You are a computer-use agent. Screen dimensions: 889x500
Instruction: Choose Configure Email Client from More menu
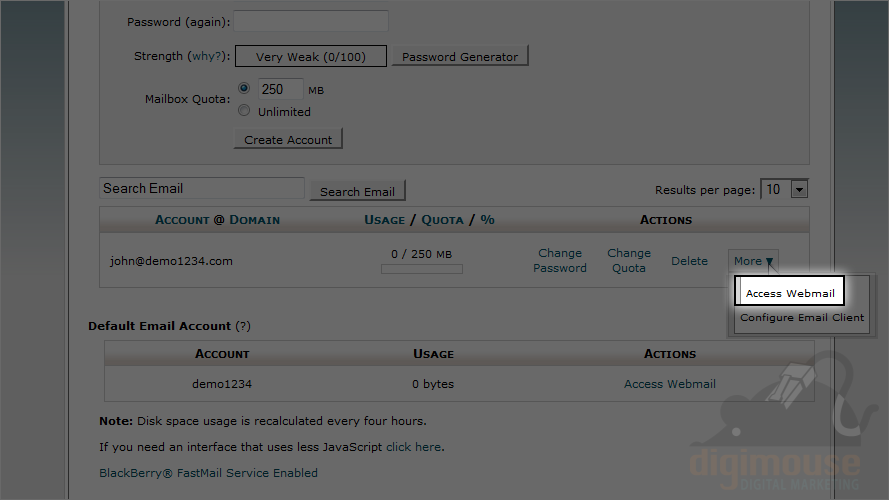pyautogui.click(x=802, y=317)
